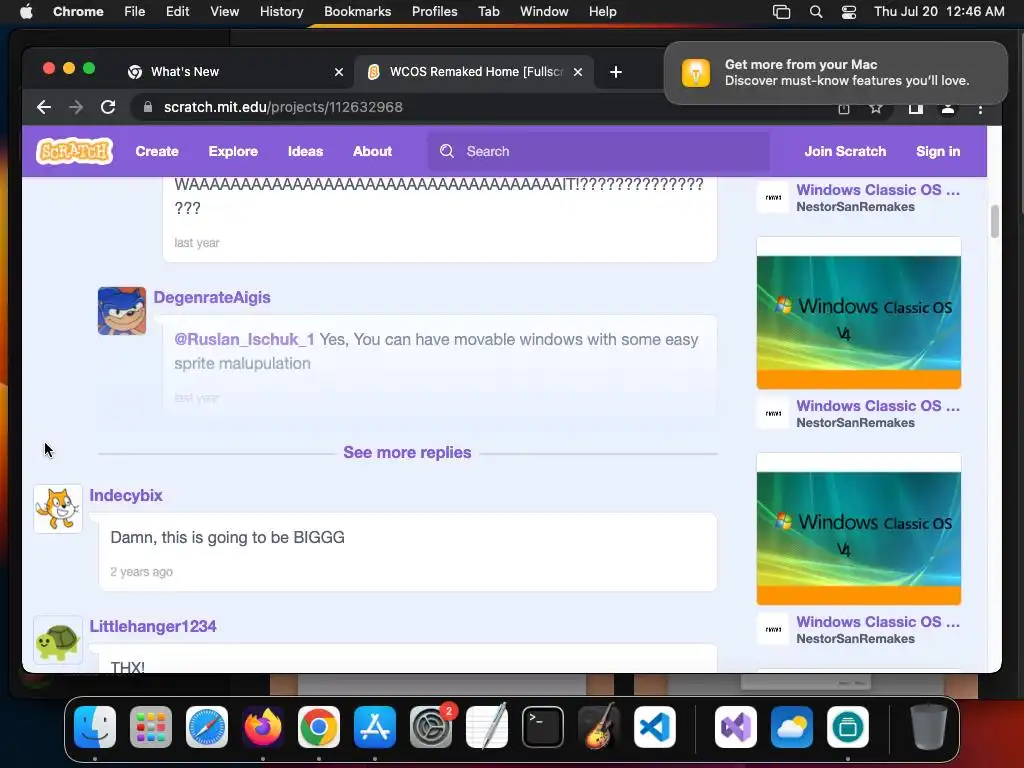The image size is (1024, 768).
Task: Click Explore in the Scratch navigation
Action: [233, 152]
